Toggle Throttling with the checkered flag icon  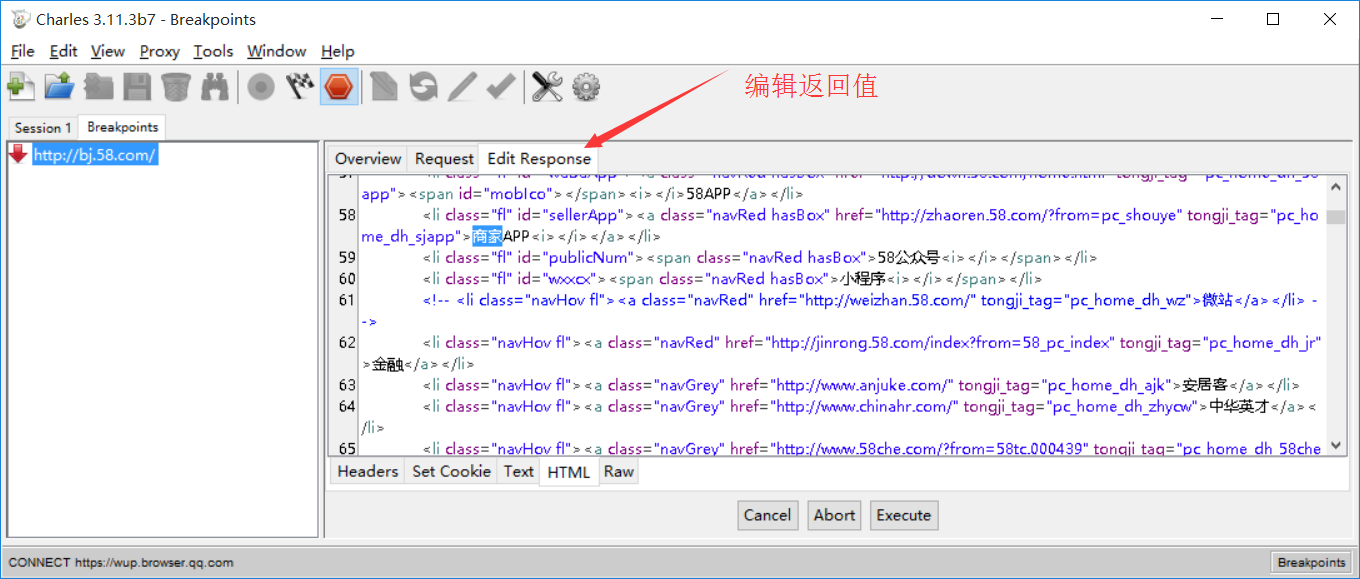(300, 87)
